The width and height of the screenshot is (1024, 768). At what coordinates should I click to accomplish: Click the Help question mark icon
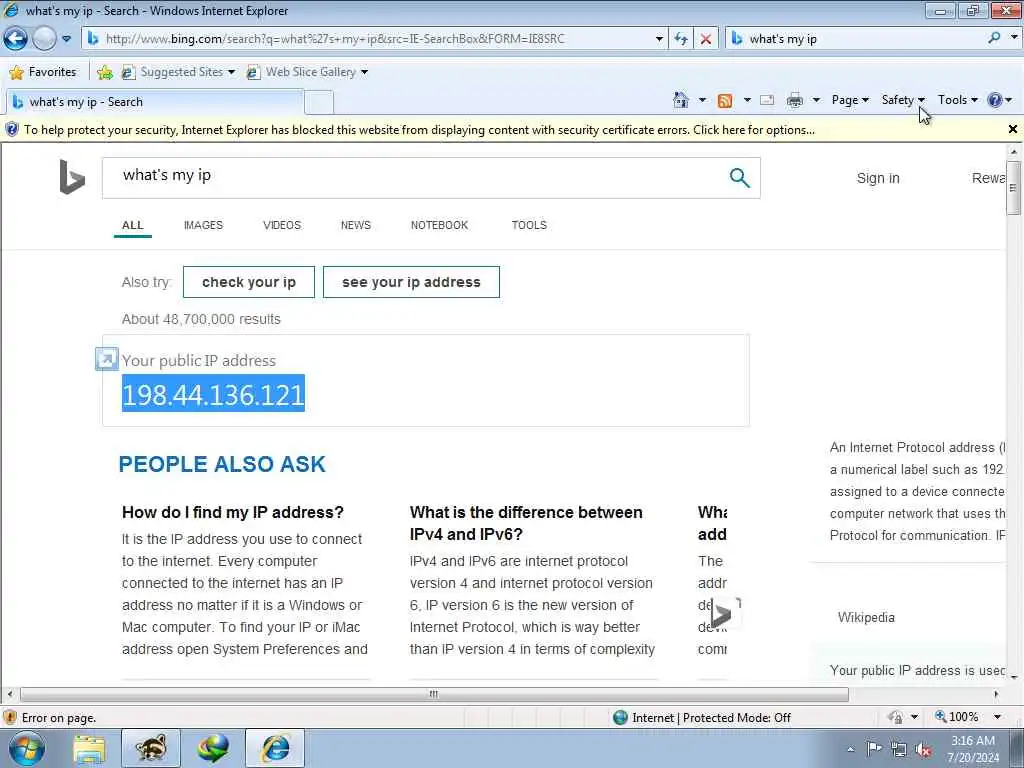995,100
